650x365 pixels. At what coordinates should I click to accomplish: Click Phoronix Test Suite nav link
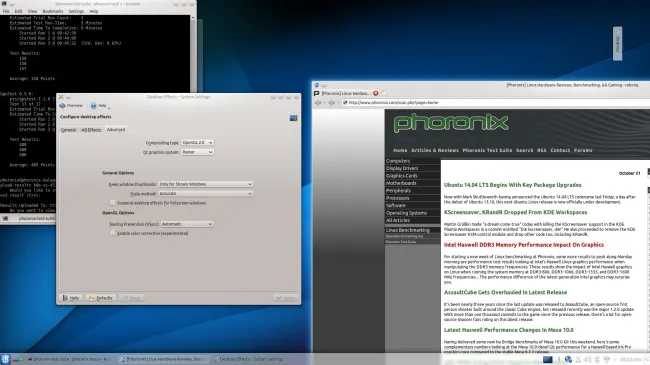(487, 150)
